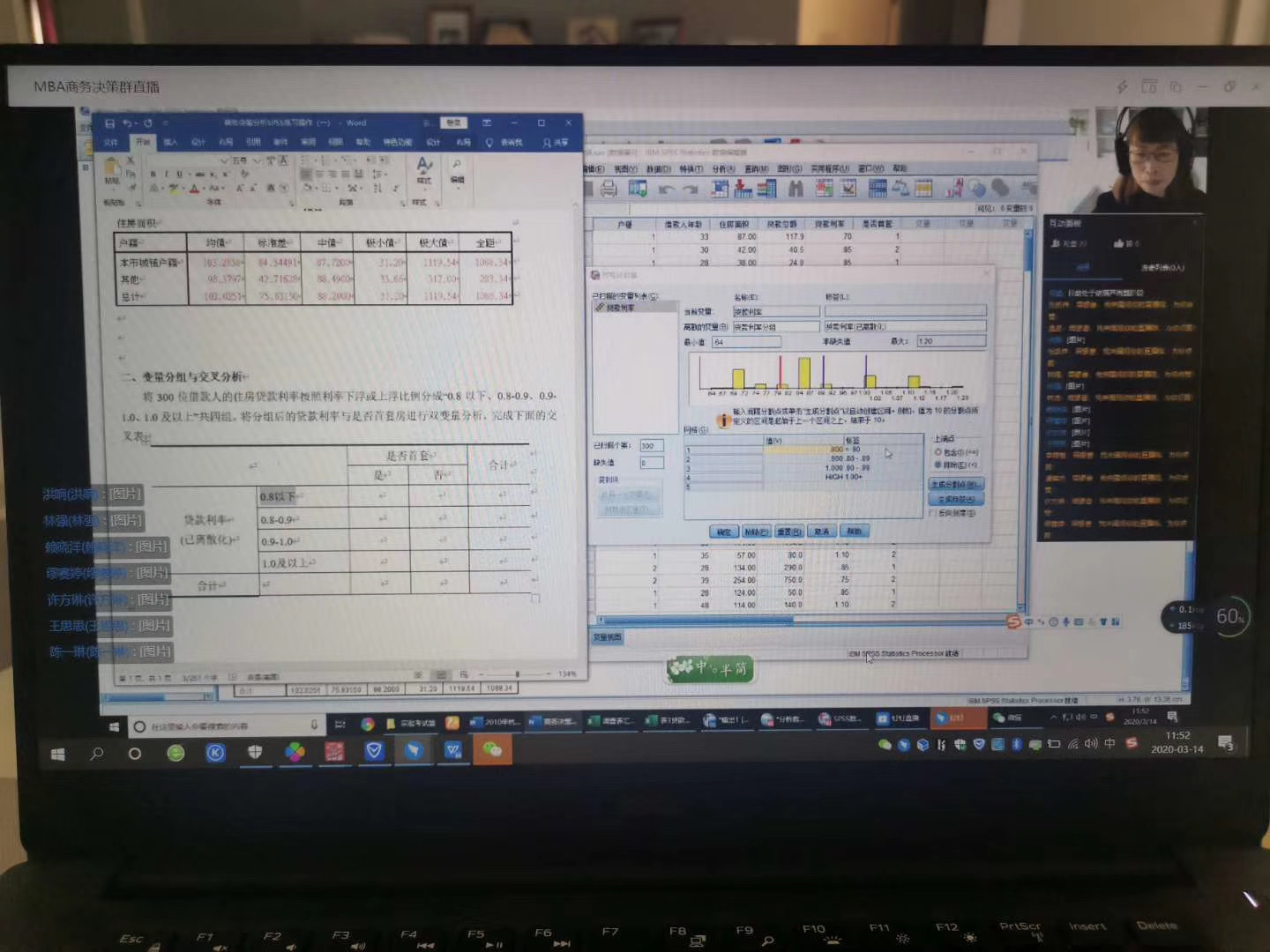Click the SPSS redo arrow icon

(691, 189)
